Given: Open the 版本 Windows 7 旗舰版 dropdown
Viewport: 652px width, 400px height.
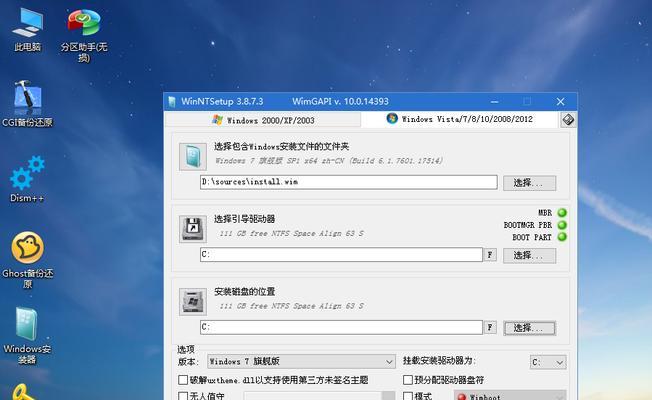Looking at the screenshot, I should (301, 361).
